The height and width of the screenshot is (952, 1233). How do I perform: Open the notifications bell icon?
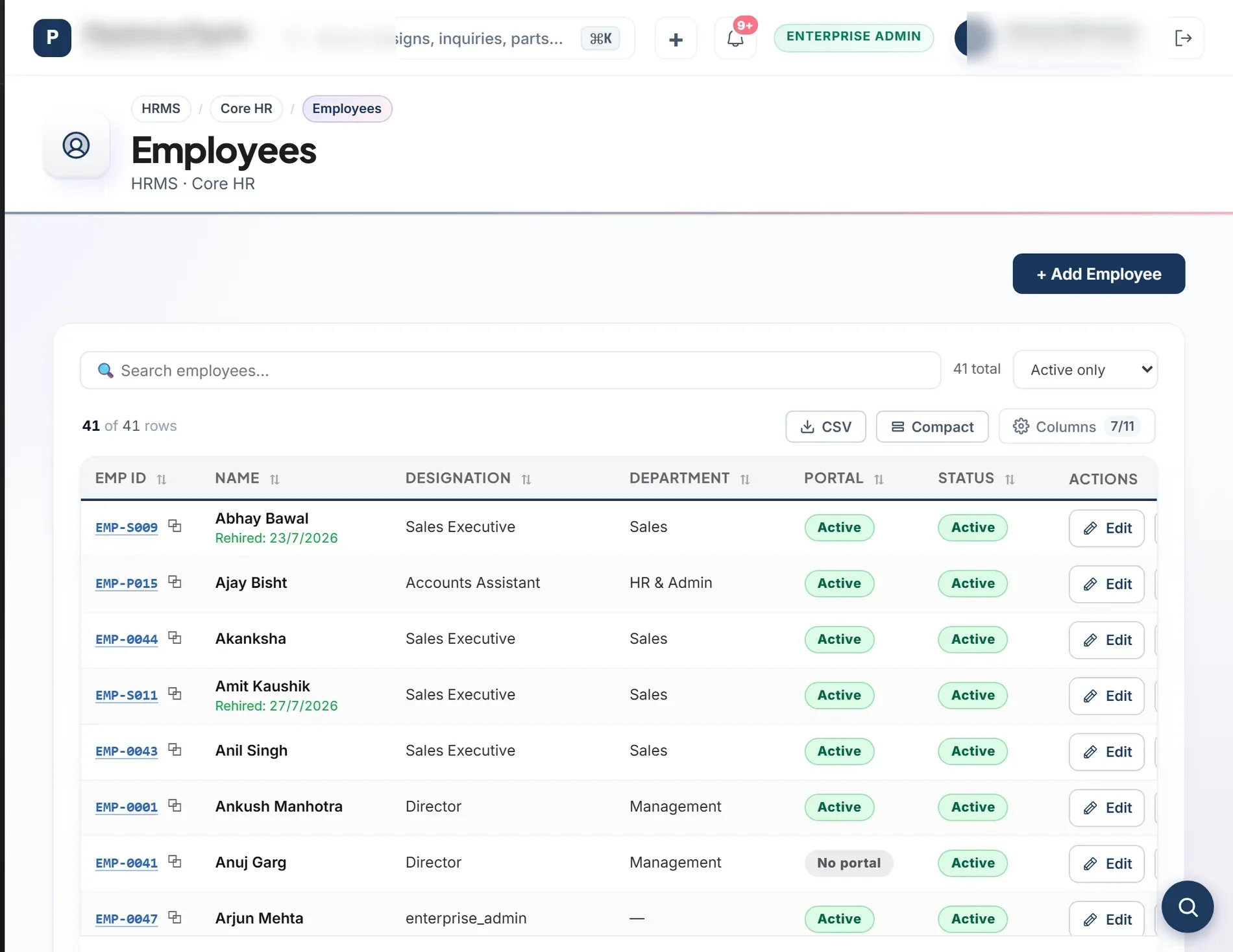pos(735,38)
